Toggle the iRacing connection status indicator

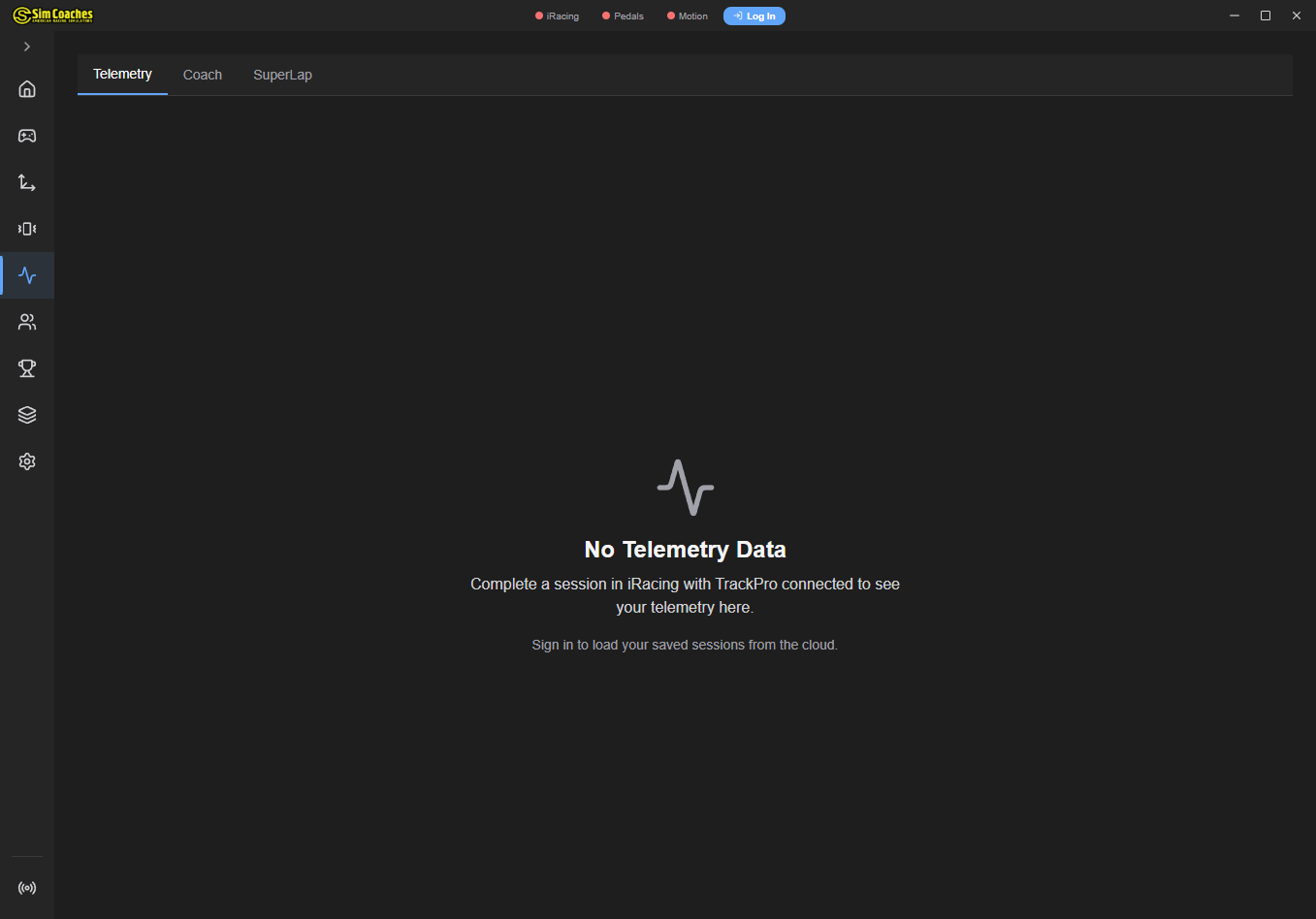(x=557, y=16)
